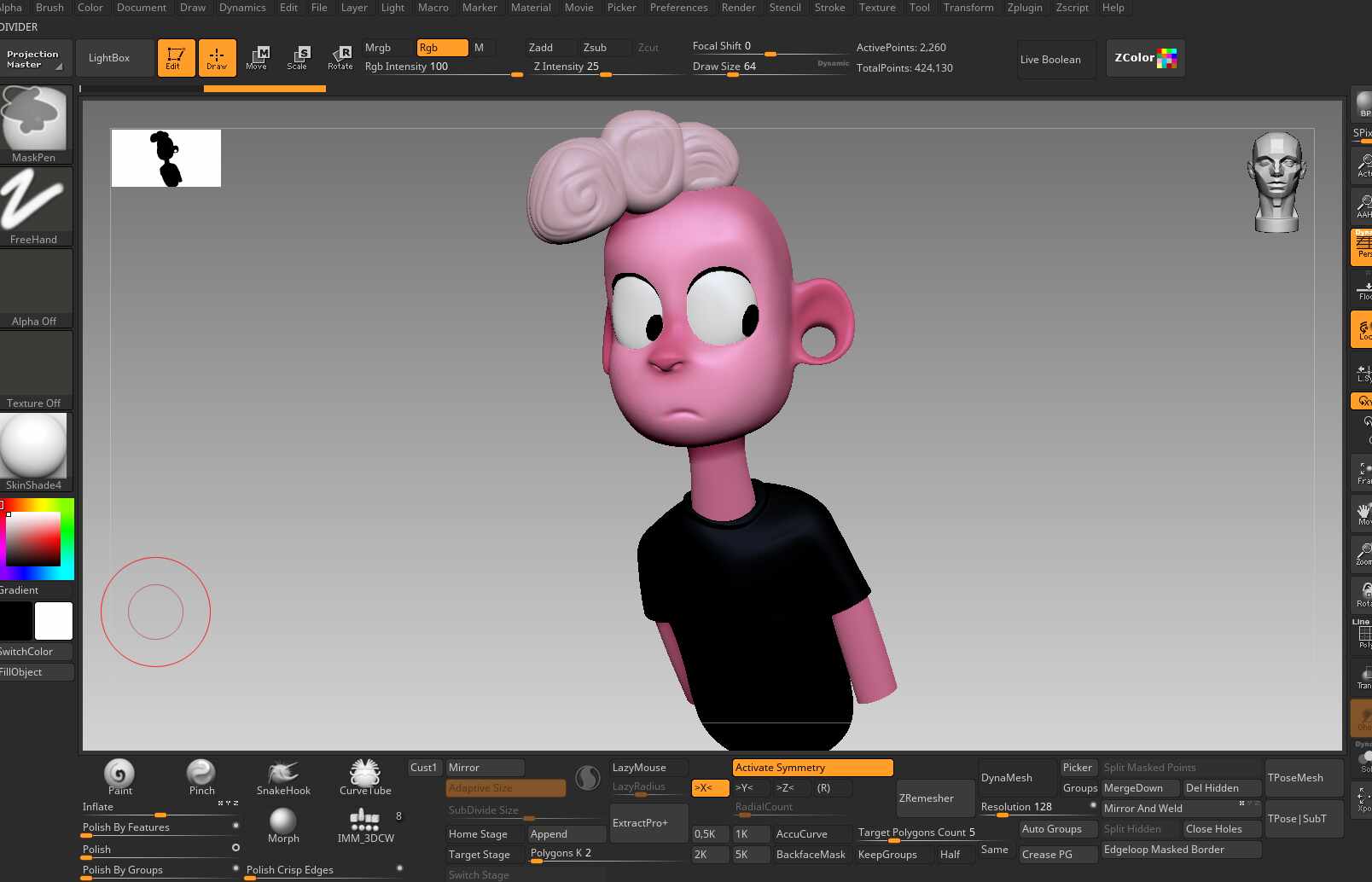Pick the CurveTube brush
Image resolution: width=1372 pixels, height=882 pixels.
point(365,778)
